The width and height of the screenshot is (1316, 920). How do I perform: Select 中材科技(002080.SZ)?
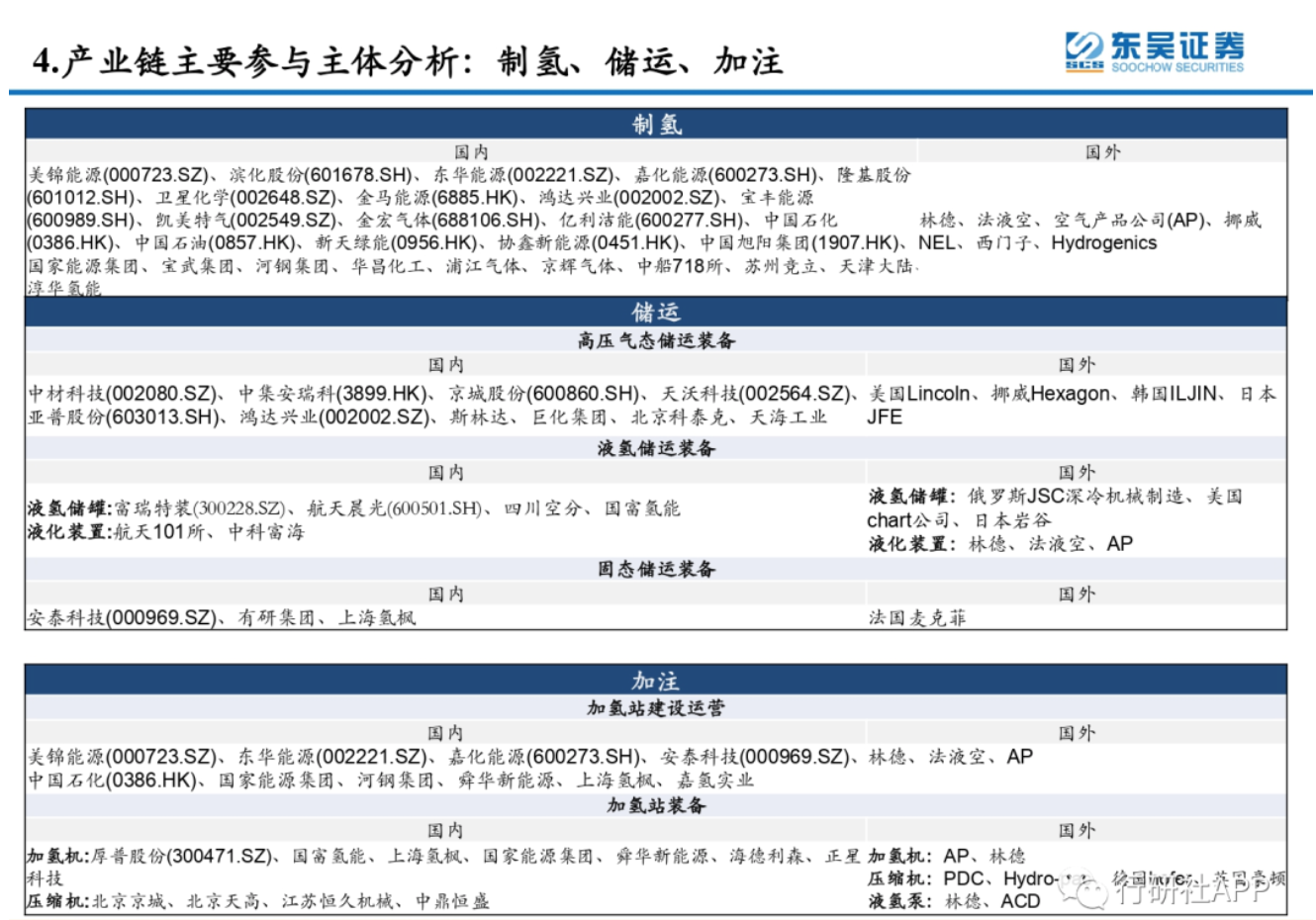point(122,394)
